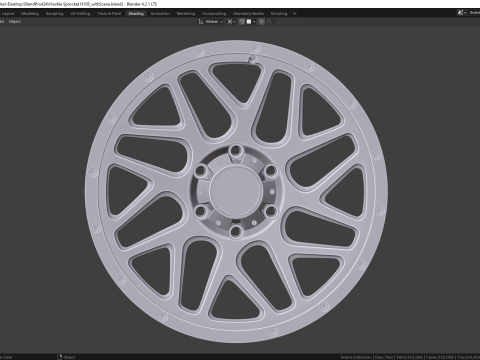
Task: Click the mouse icon in the status bar
Action: pyautogui.click(x=60, y=357)
